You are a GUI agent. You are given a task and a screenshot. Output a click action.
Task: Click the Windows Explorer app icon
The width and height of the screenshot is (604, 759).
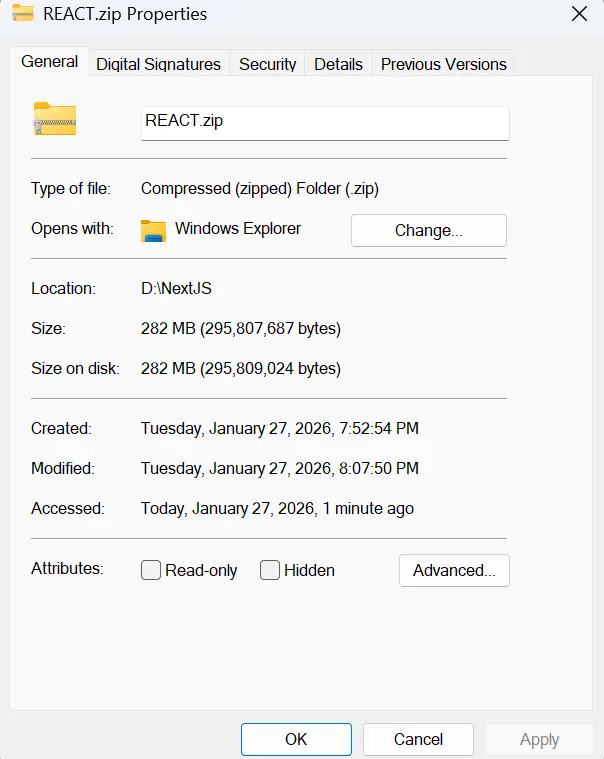(x=153, y=230)
